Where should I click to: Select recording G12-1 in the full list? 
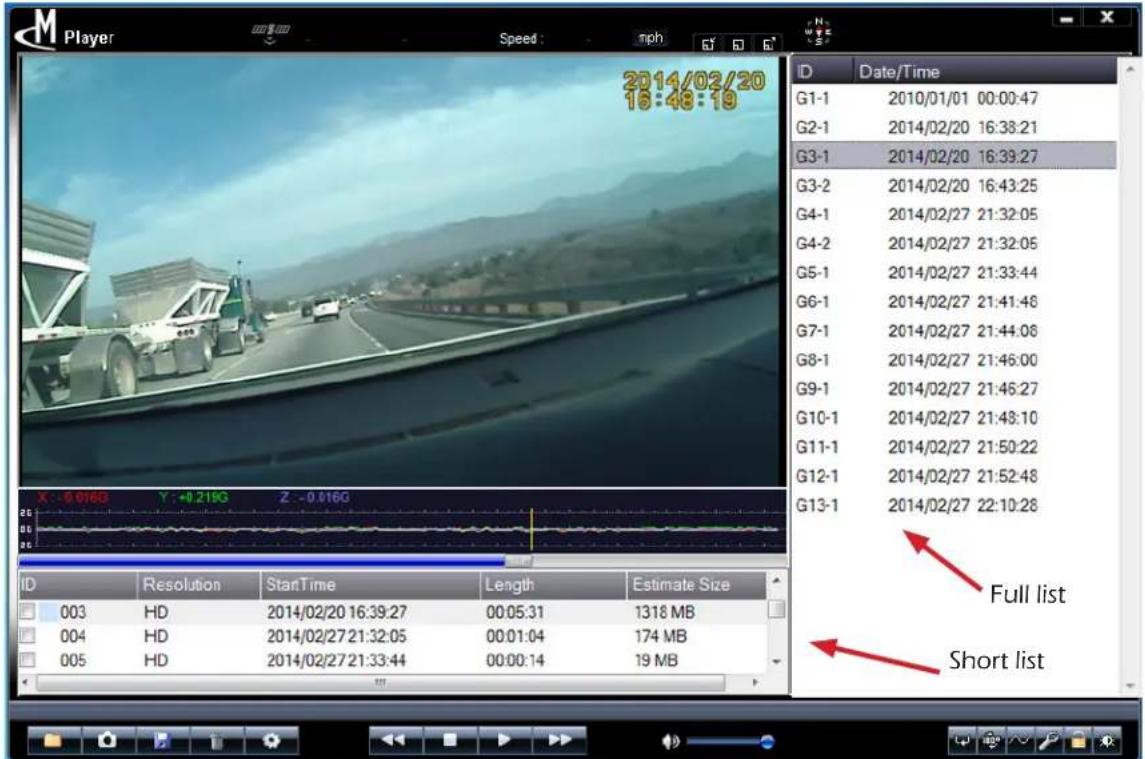pyautogui.click(x=954, y=476)
